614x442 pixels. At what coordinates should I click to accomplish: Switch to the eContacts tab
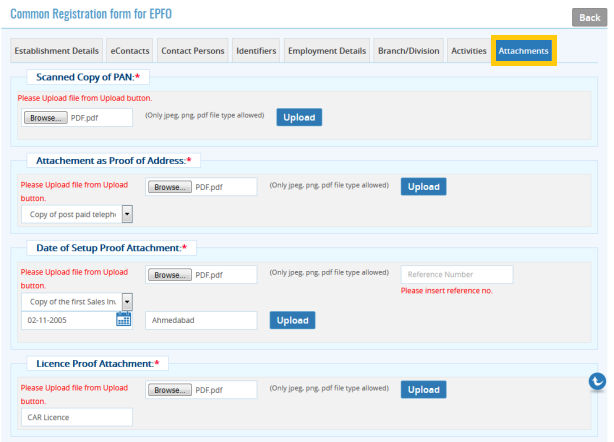tap(130, 51)
